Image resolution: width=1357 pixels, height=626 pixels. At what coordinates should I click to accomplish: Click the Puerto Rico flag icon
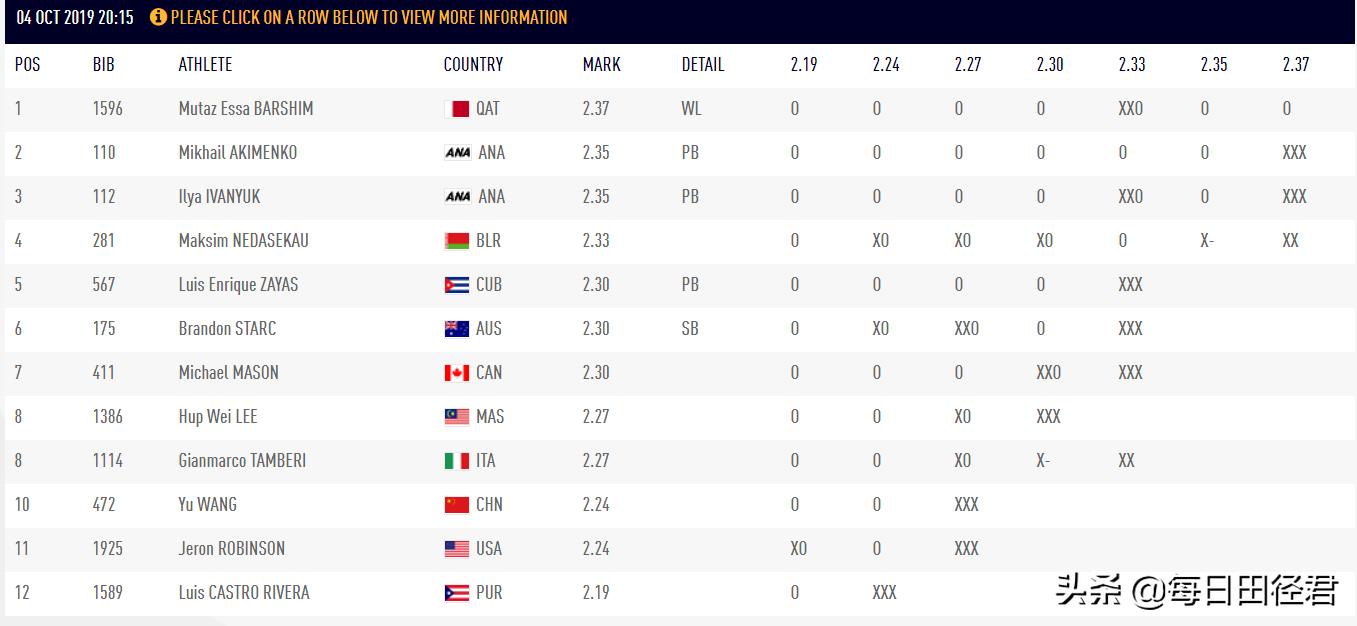[x=456, y=593]
